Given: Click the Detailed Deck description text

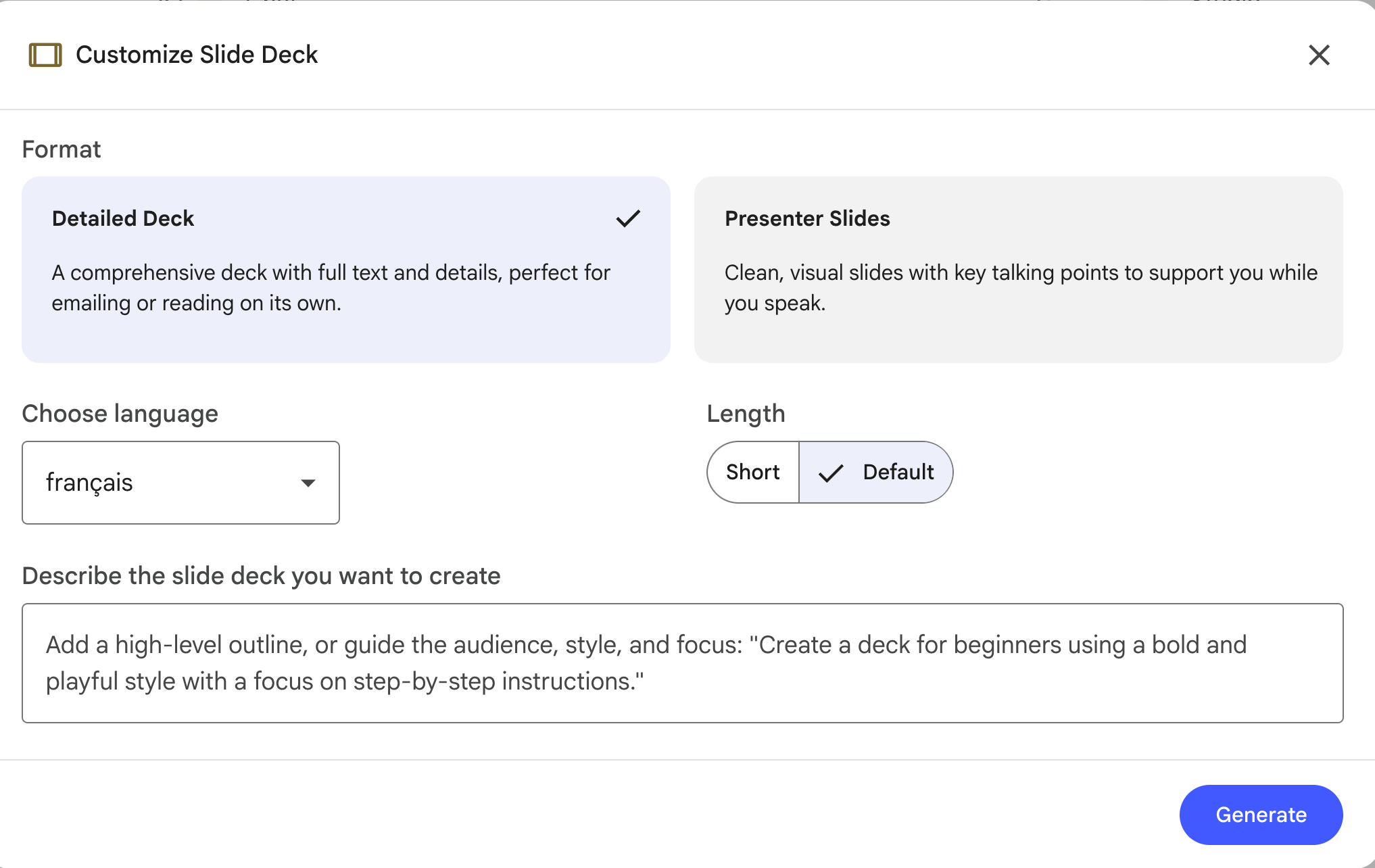Looking at the screenshot, I should (x=331, y=287).
